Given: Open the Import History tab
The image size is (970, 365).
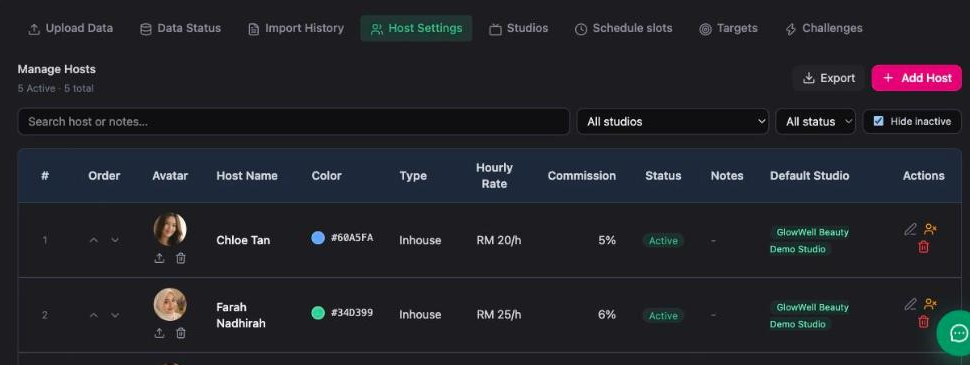Looking at the screenshot, I should 296,28.
